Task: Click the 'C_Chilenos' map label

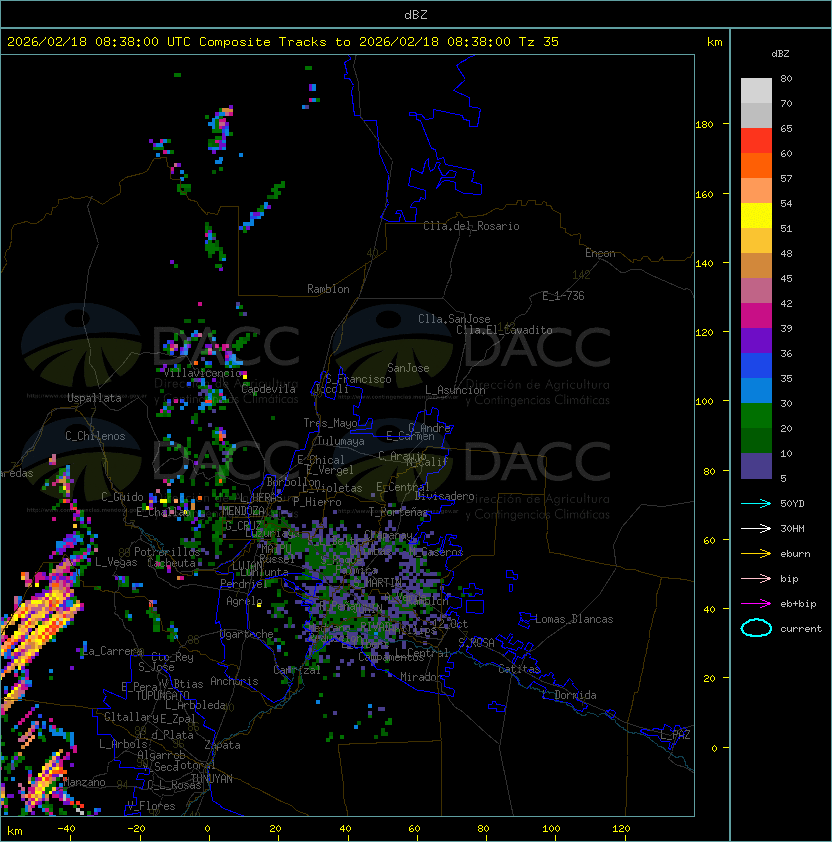Action: (95, 436)
